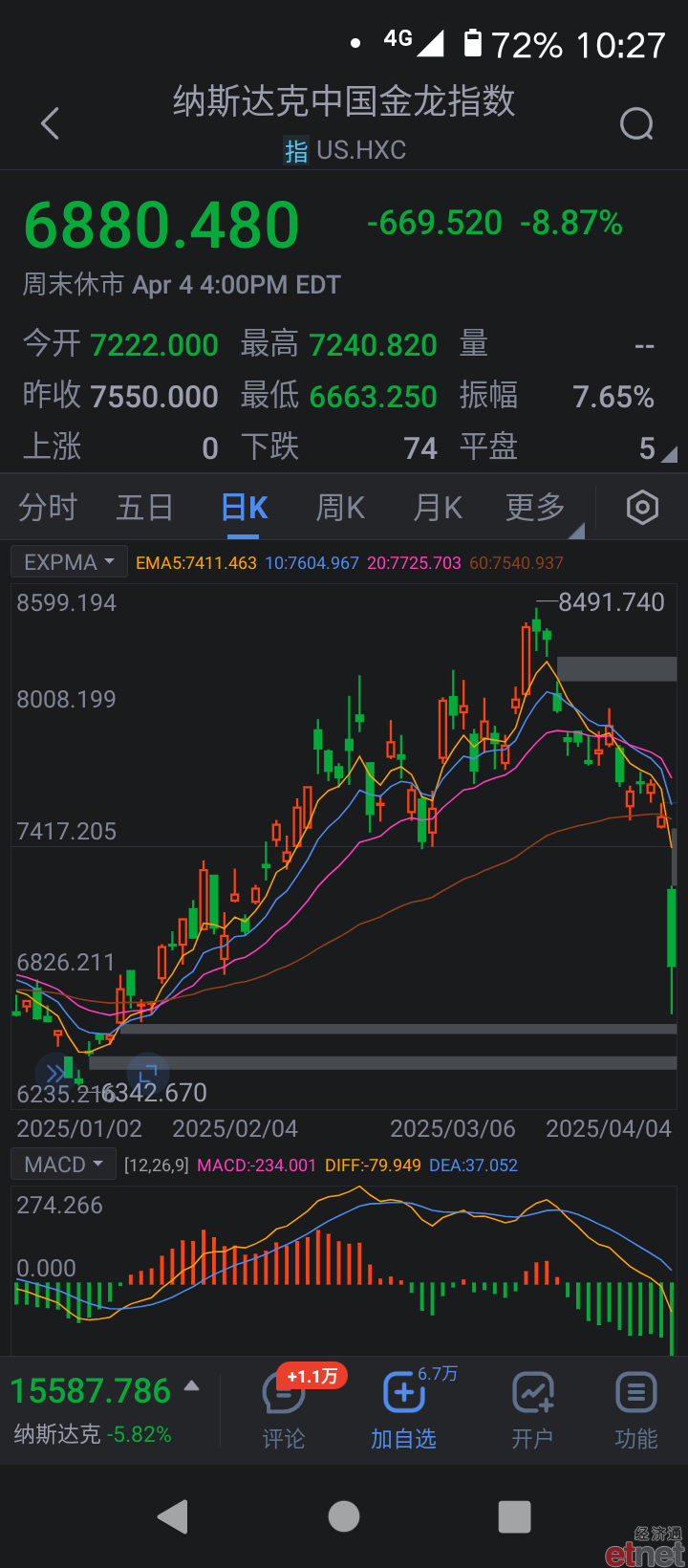Tap the MACD:-234.001 readout

[x=256, y=1165]
